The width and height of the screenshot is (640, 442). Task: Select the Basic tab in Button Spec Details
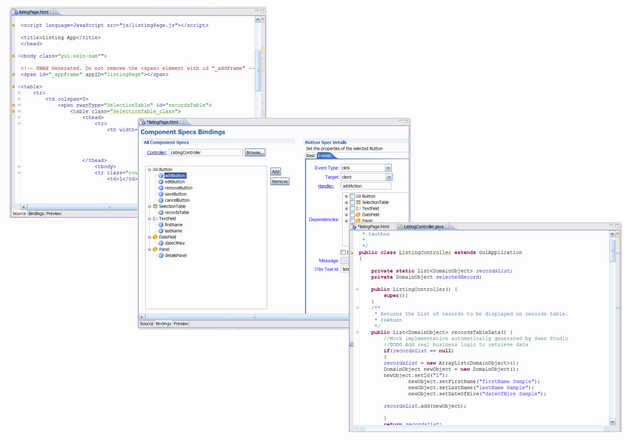coord(311,155)
